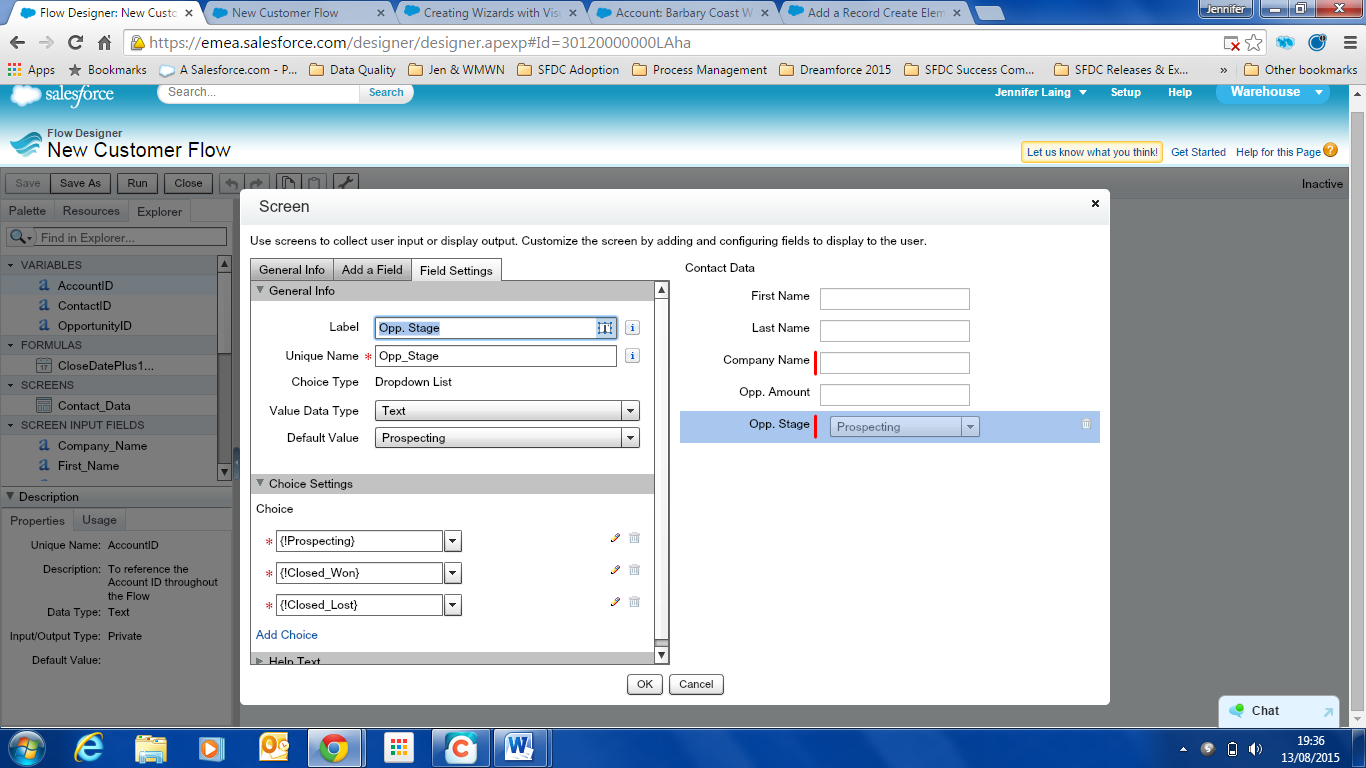1366x768 pixels.
Task: Click the 'Let us know what you think!' button
Action: pos(1092,152)
